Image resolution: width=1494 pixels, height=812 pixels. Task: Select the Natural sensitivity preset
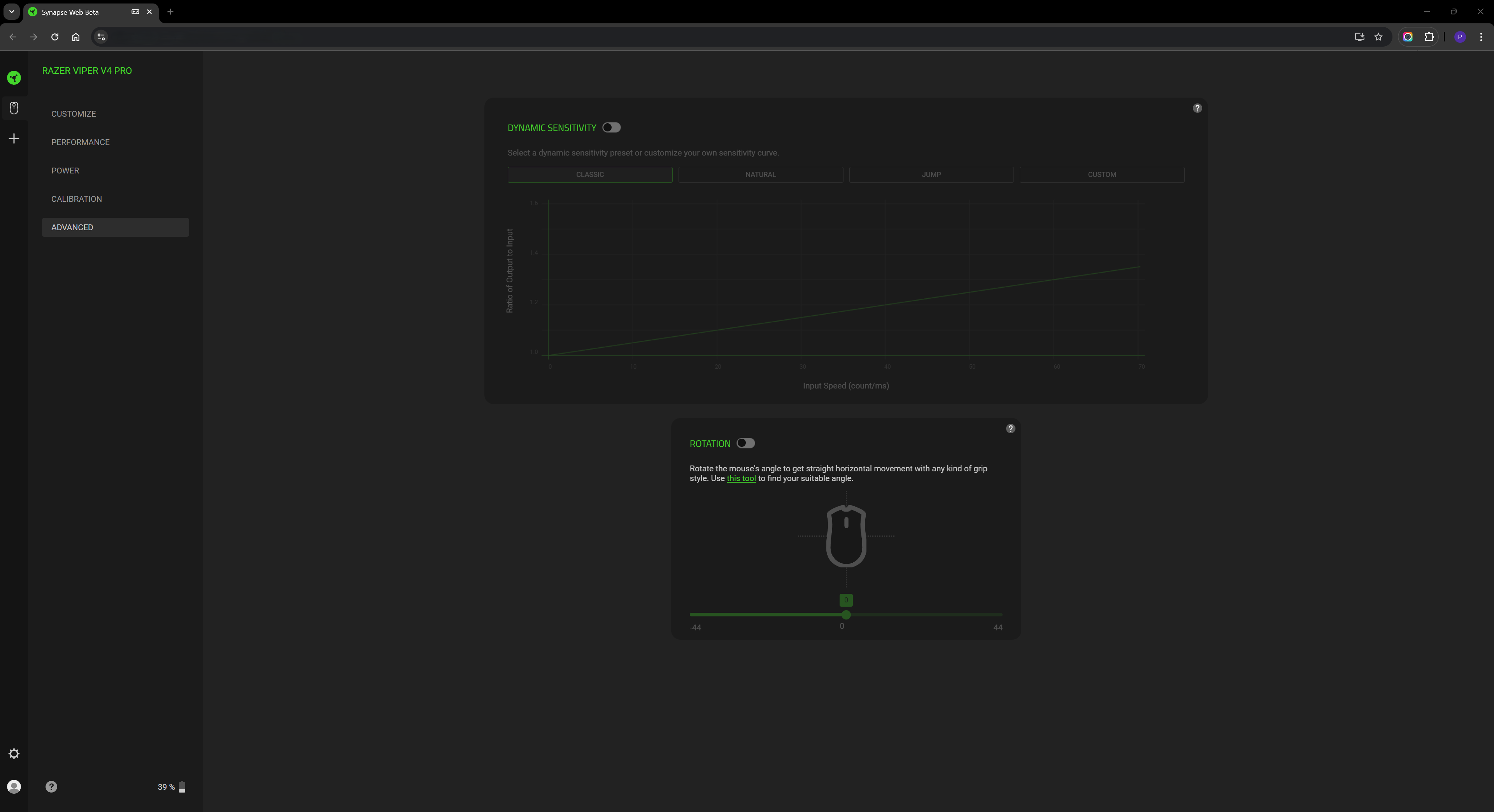click(x=760, y=175)
